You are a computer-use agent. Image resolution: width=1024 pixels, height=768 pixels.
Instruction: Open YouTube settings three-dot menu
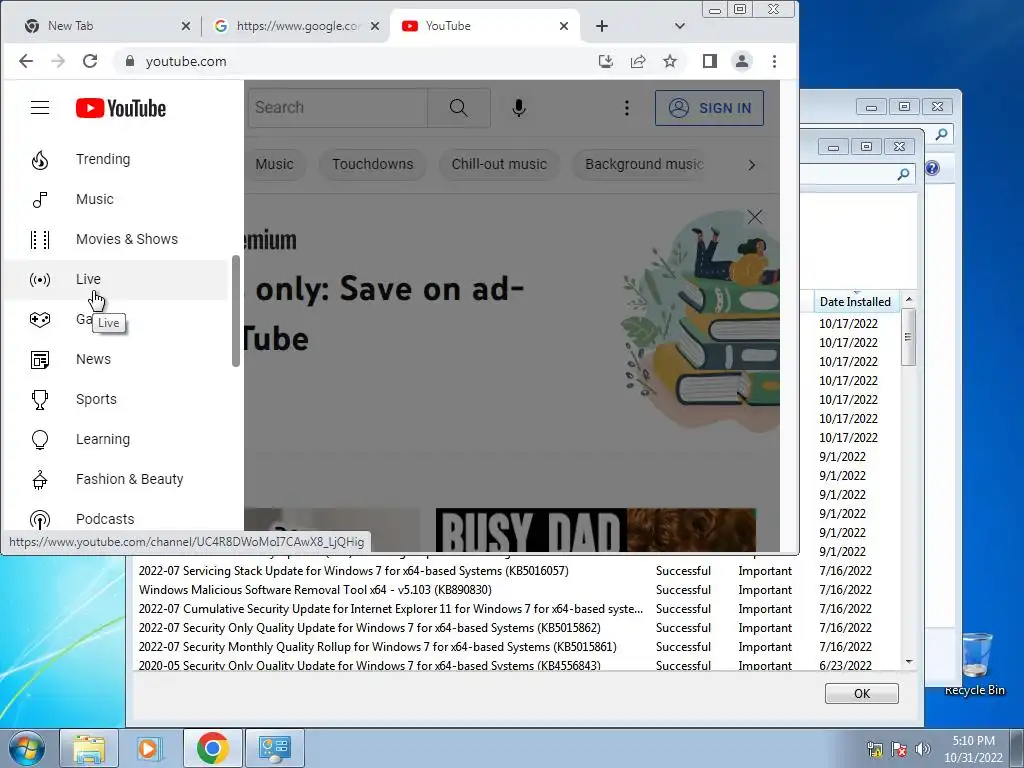coord(626,108)
